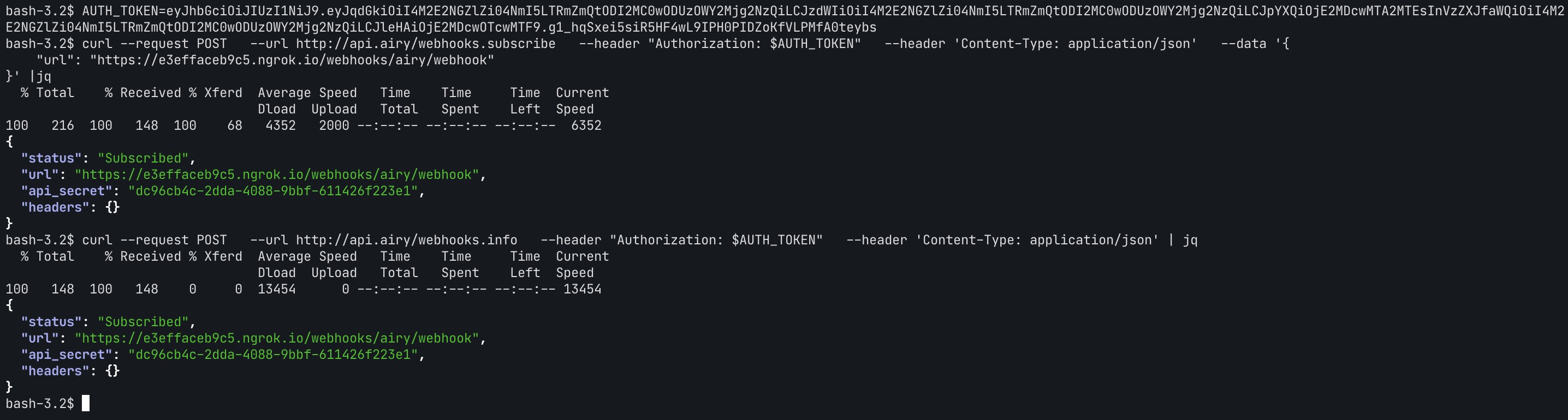Click the "}' |jq" line ending the subscribe command
Viewport: 1568px width, 420px height.
(28, 76)
